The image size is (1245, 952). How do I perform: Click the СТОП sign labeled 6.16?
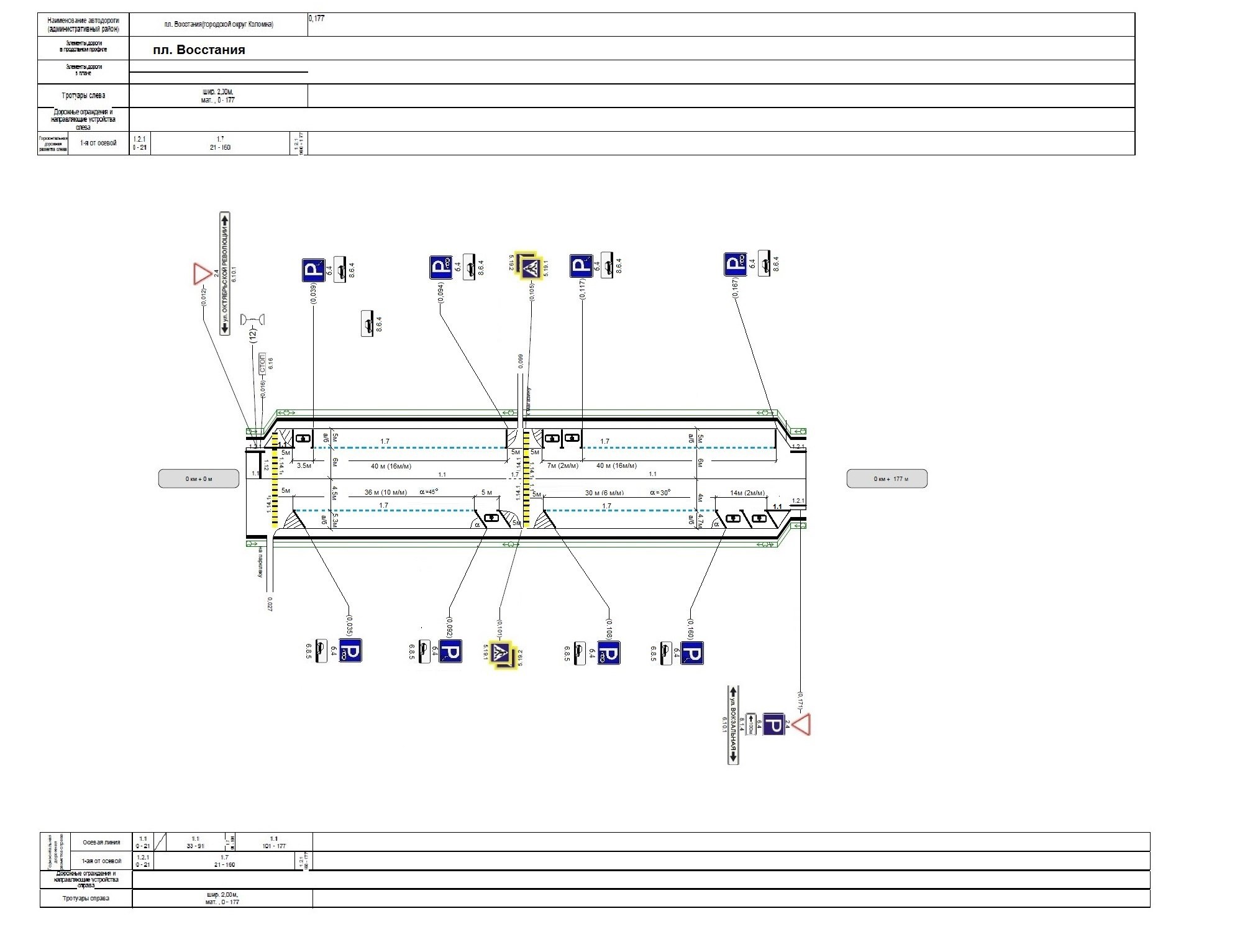click(x=262, y=364)
